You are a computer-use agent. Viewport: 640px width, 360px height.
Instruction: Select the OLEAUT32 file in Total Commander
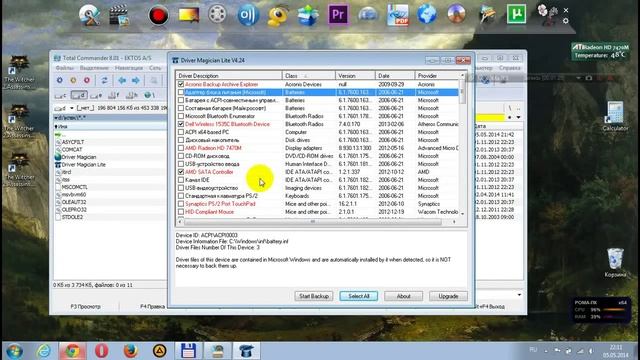[x=73, y=202]
